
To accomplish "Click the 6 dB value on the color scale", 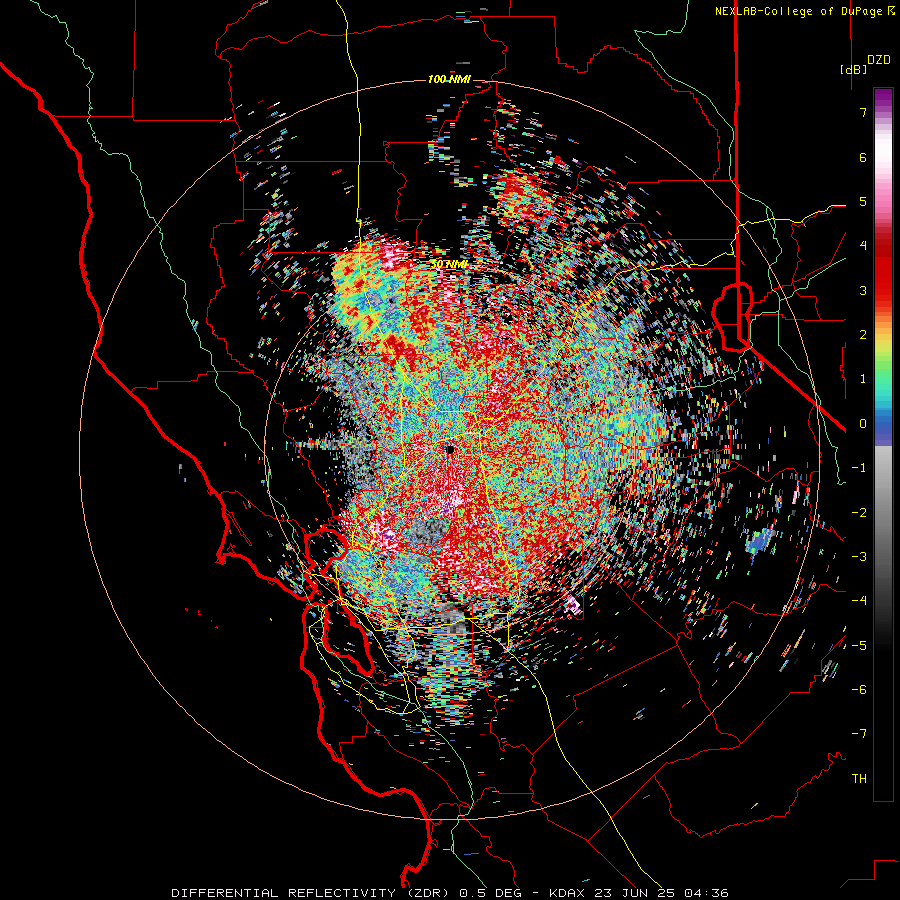I will point(863,157).
